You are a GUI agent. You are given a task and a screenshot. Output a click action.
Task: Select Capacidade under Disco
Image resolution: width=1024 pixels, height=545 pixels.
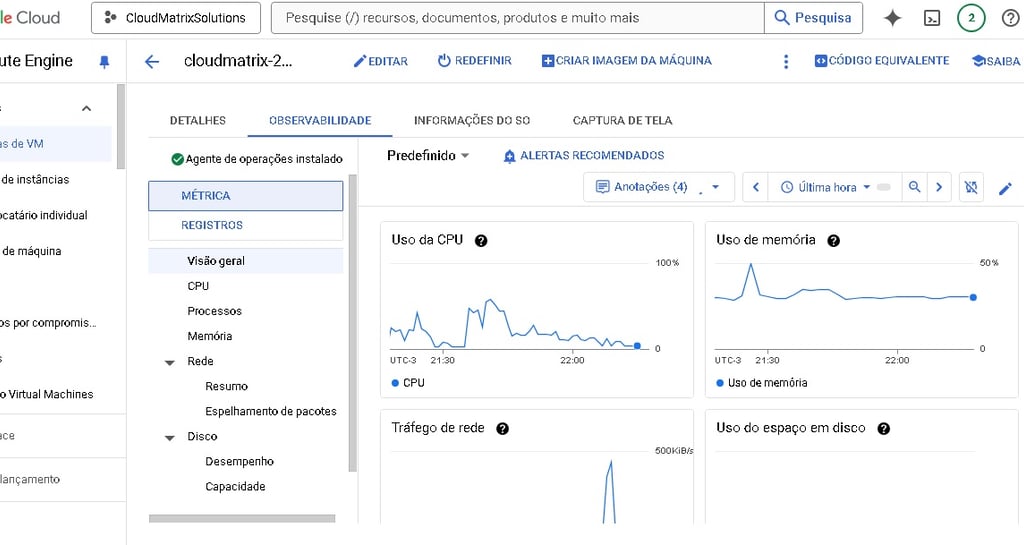pos(235,486)
